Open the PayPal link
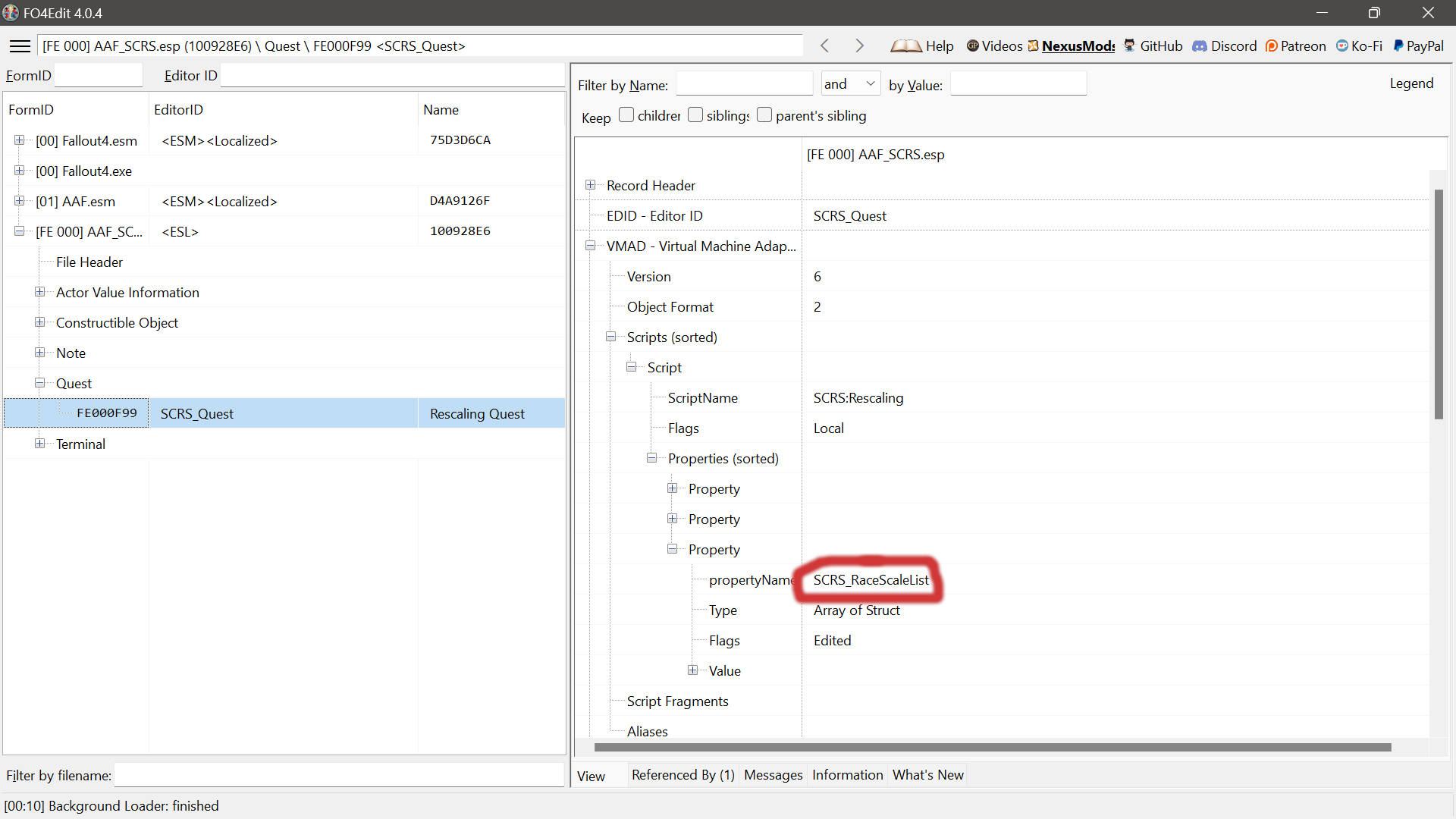 [x=1418, y=46]
